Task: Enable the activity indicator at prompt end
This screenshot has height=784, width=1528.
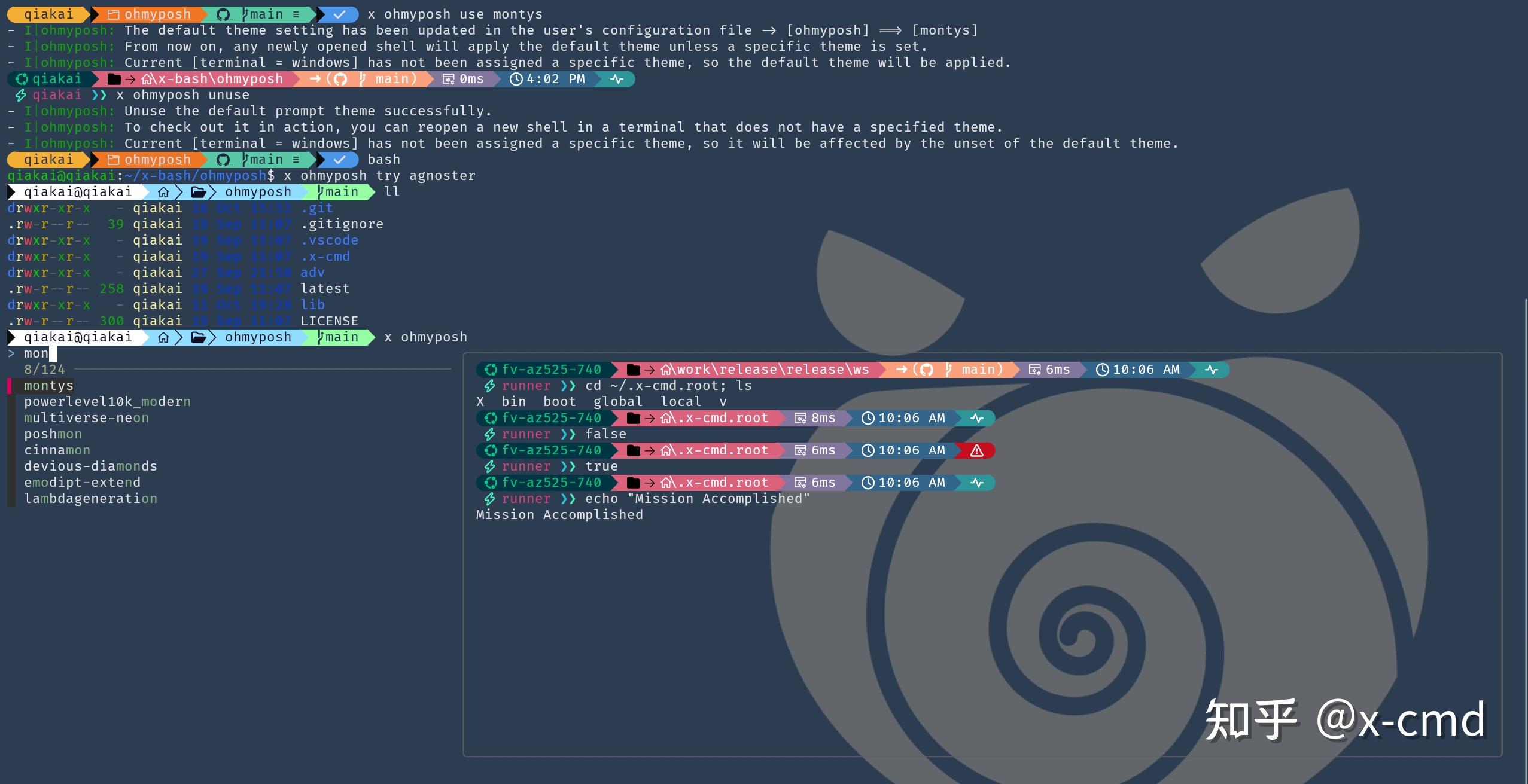Action: click(x=1212, y=370)
